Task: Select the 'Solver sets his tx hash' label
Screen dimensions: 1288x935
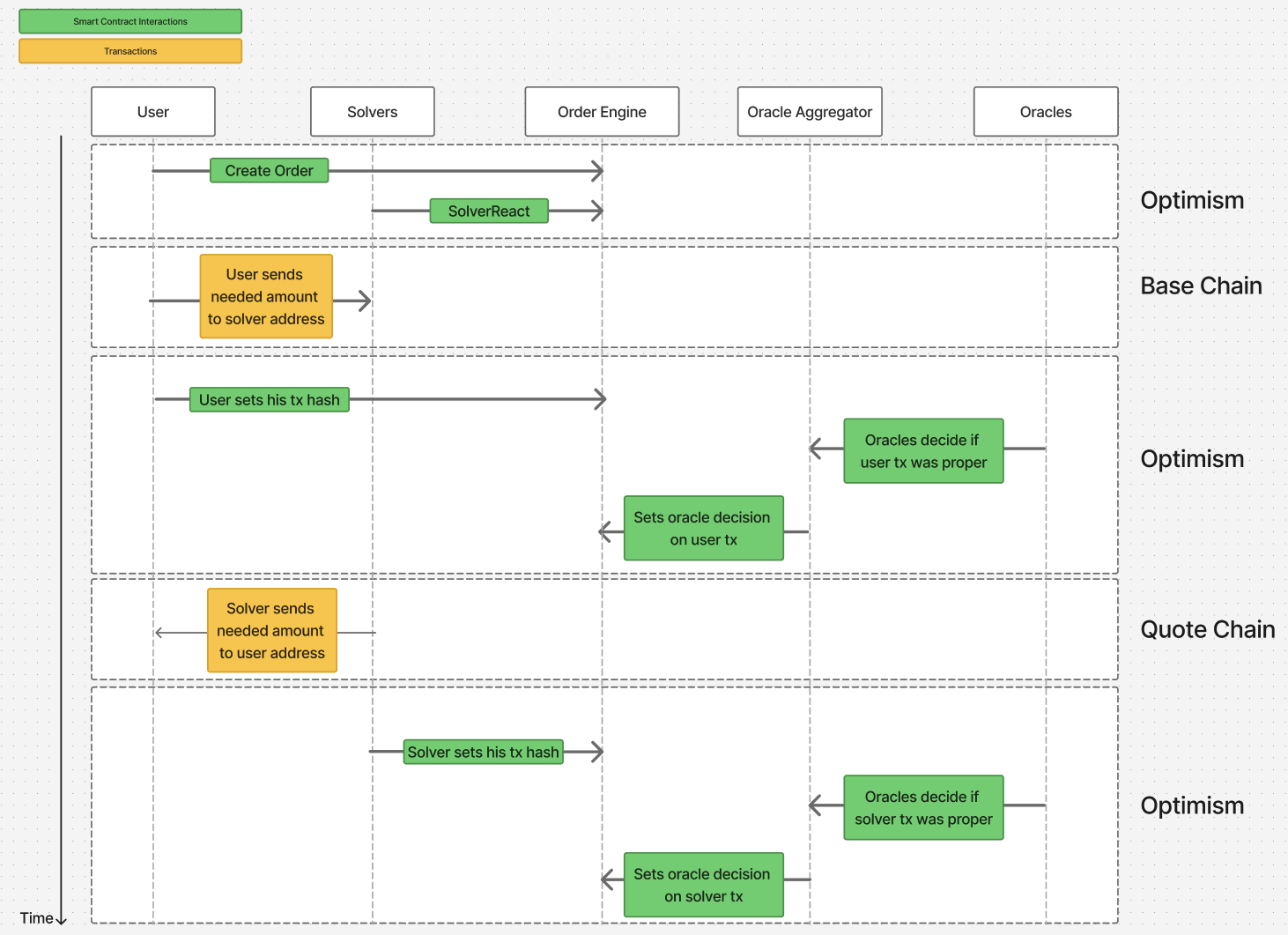Action: point(483,753)
